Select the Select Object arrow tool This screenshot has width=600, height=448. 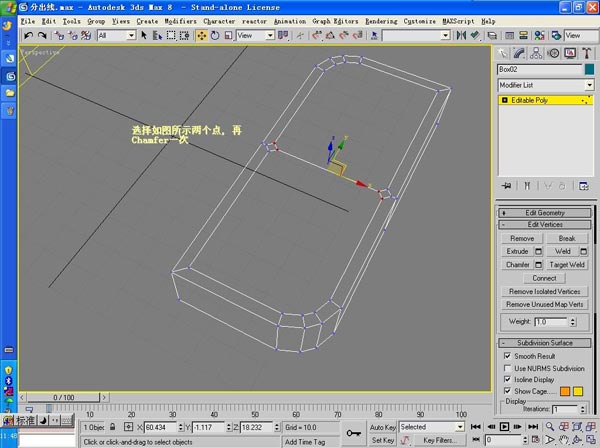click(144, 36)
